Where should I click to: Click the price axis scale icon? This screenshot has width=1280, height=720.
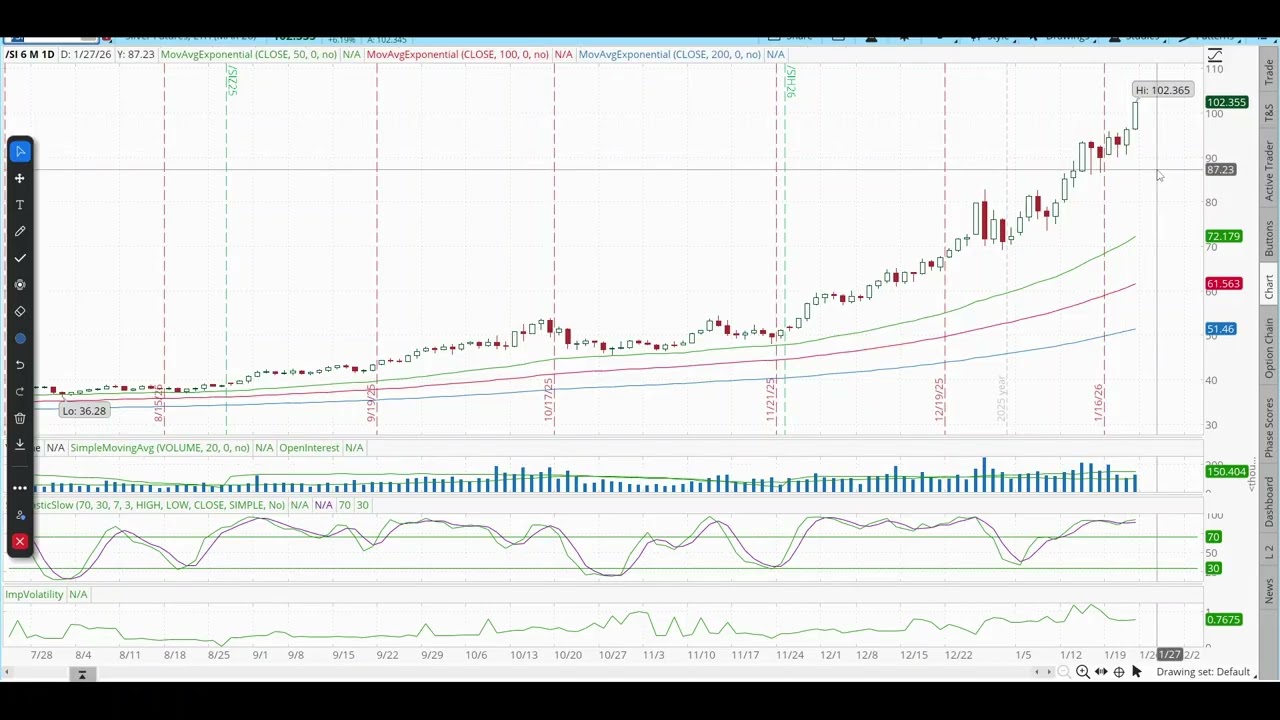pos(1215,55)
